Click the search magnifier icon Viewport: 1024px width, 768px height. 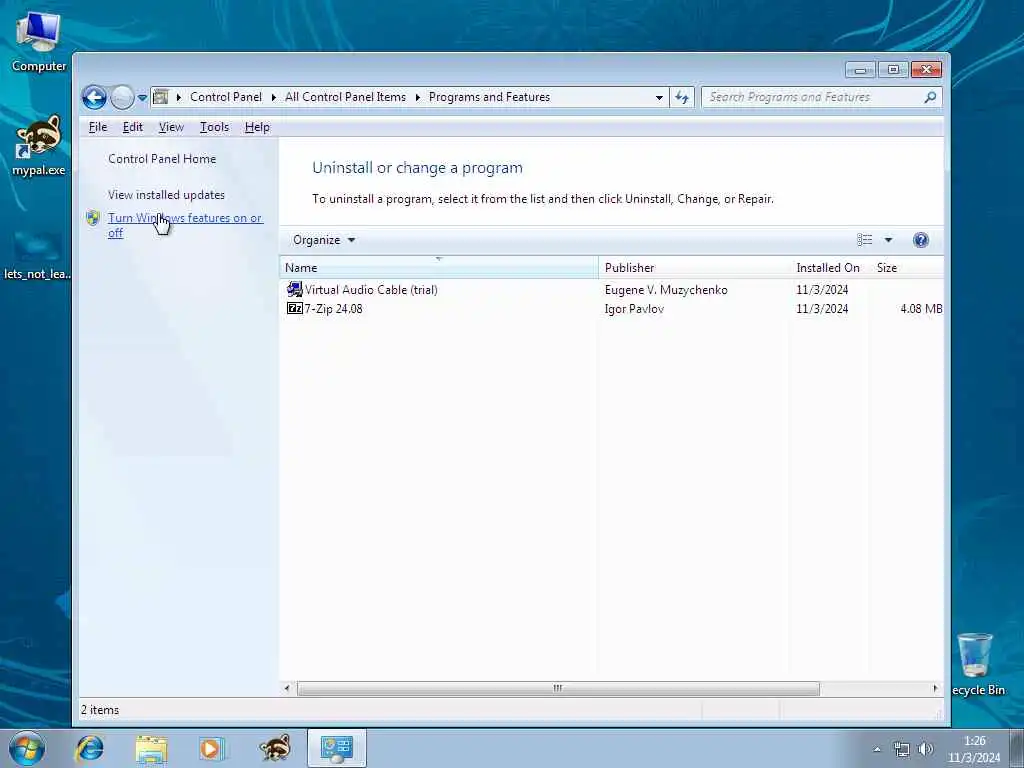coord(930,97)
